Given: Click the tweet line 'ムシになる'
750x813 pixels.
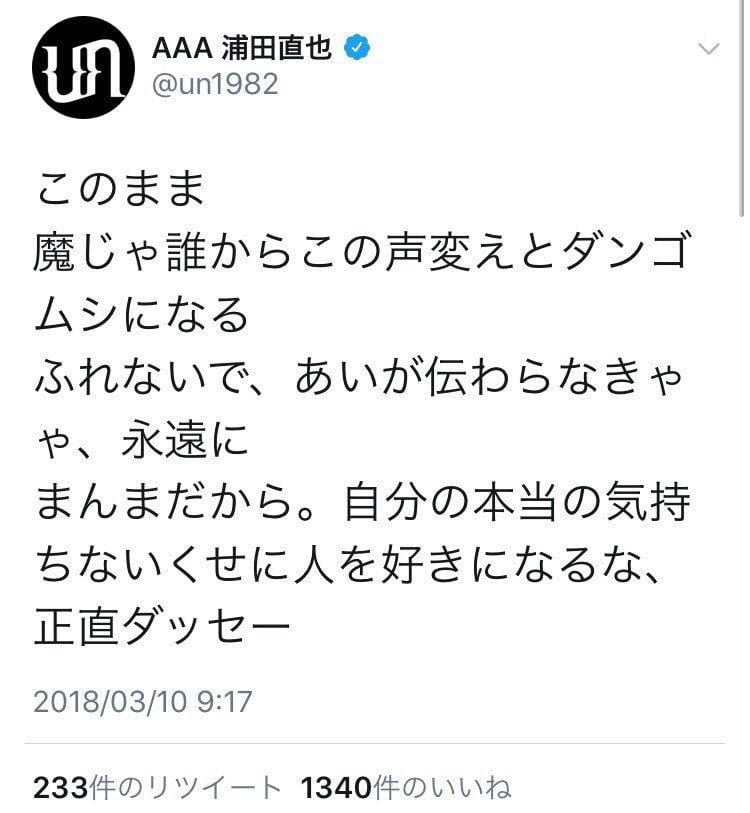Looking at the screenshot, I should click(x=140, y=316).
